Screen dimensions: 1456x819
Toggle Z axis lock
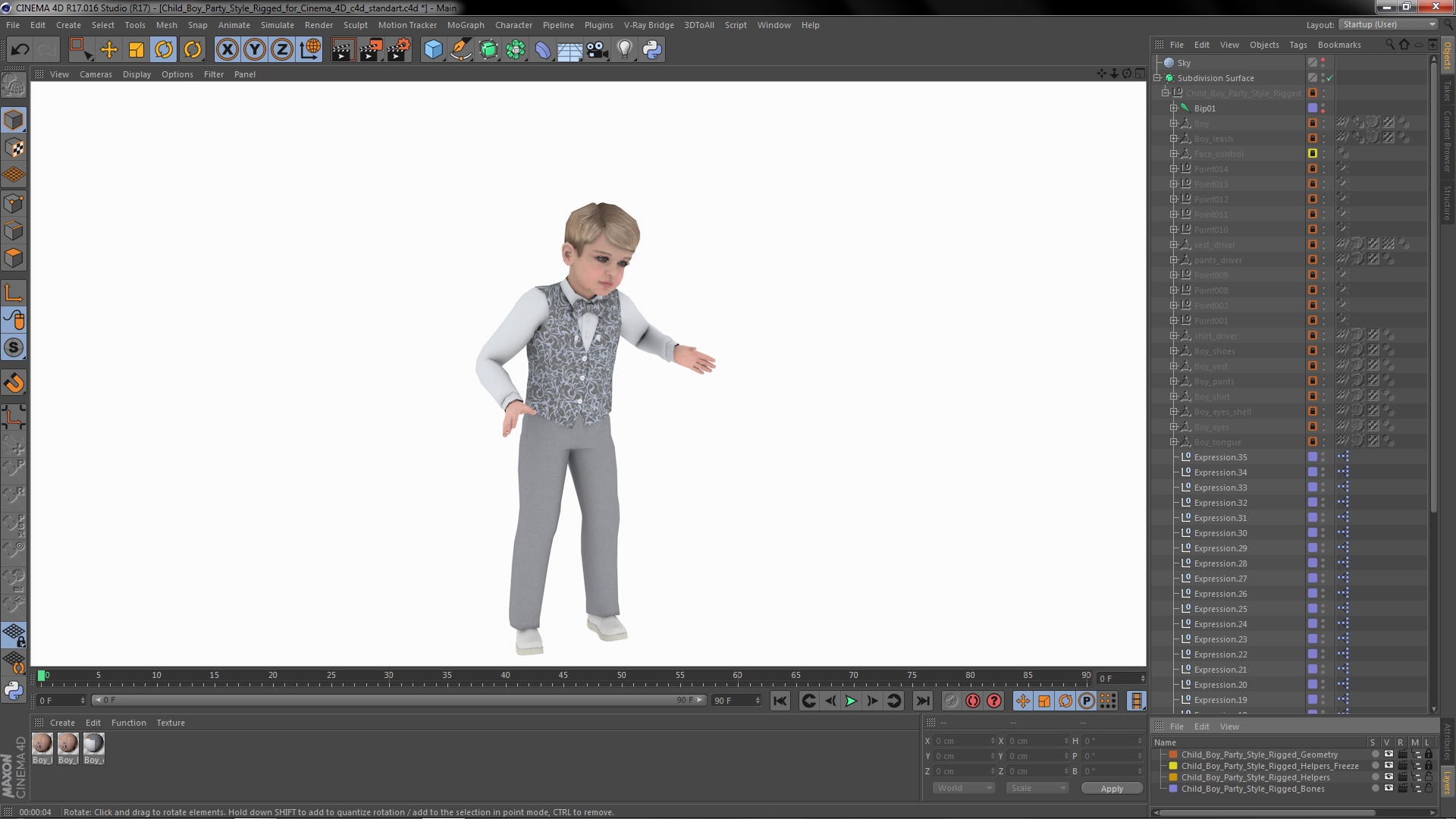[282, 50]
